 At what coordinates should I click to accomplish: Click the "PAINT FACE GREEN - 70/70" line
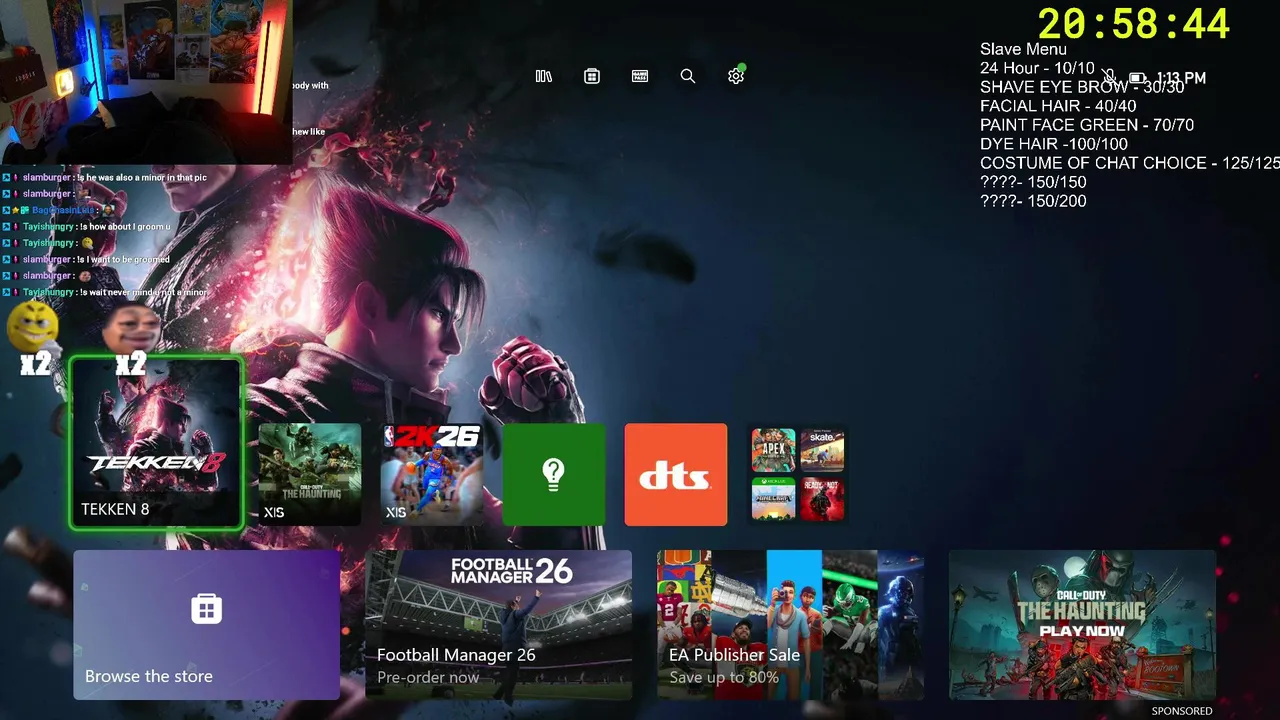[1087, 125]
